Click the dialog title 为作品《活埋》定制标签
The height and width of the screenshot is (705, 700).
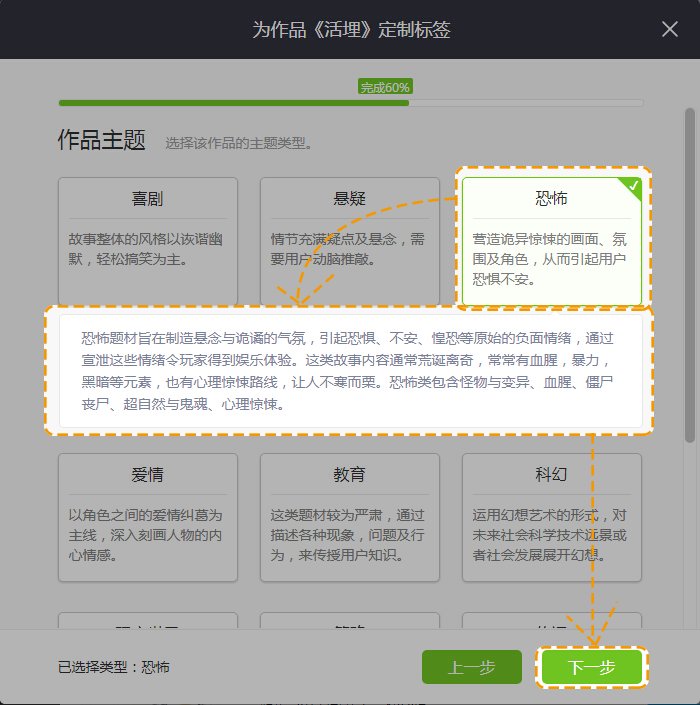click(350, 29)
